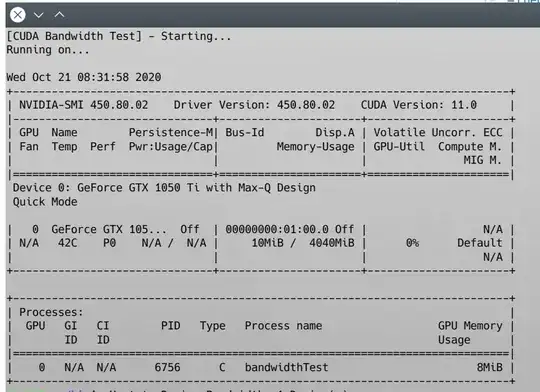Click the 'Volatile Uncorr. ECC' header
The height and width of the screenshot is (392, 540).
[x=438, y=132]
